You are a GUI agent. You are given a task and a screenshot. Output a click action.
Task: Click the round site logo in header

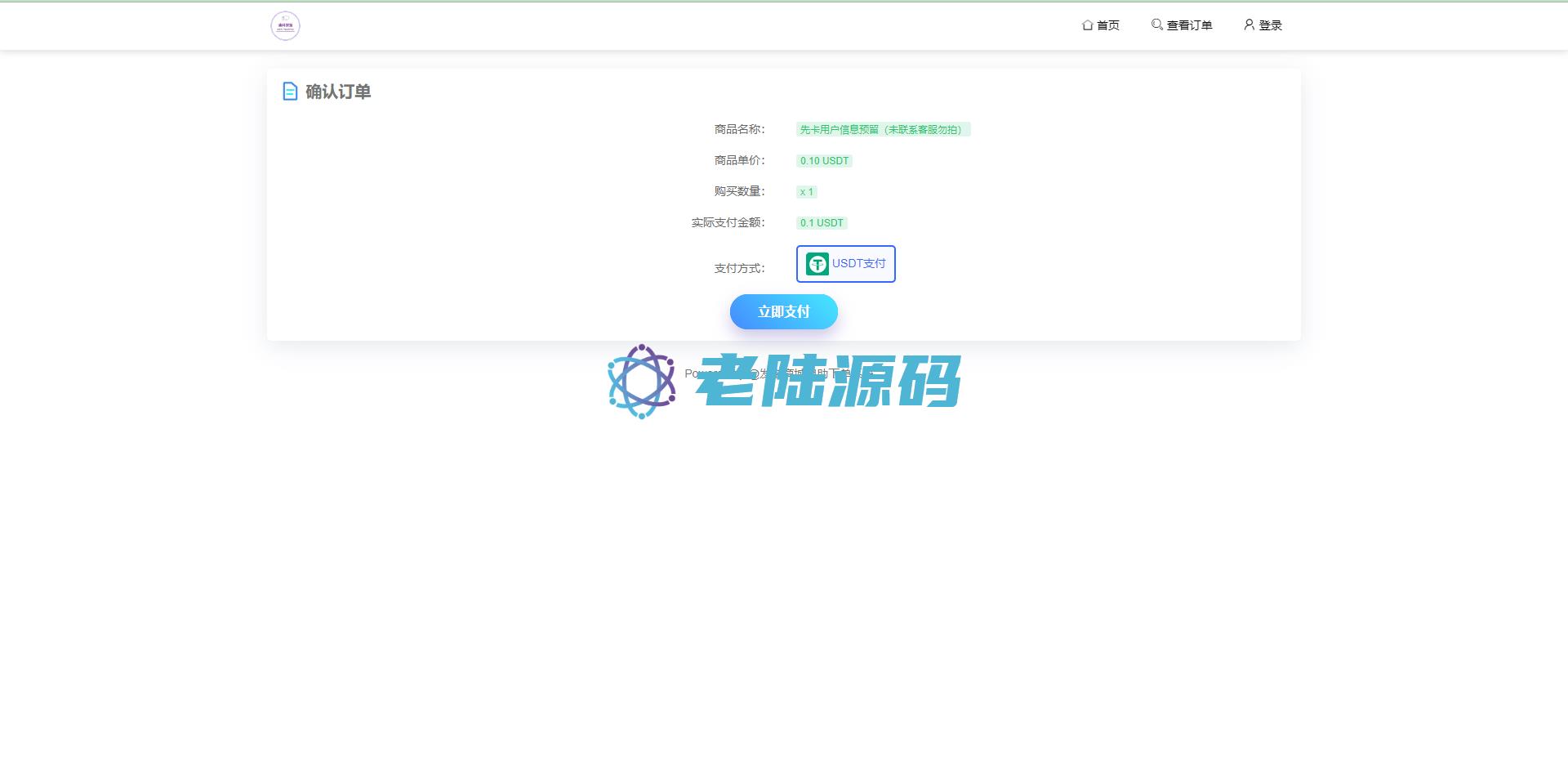click(285, 26)
